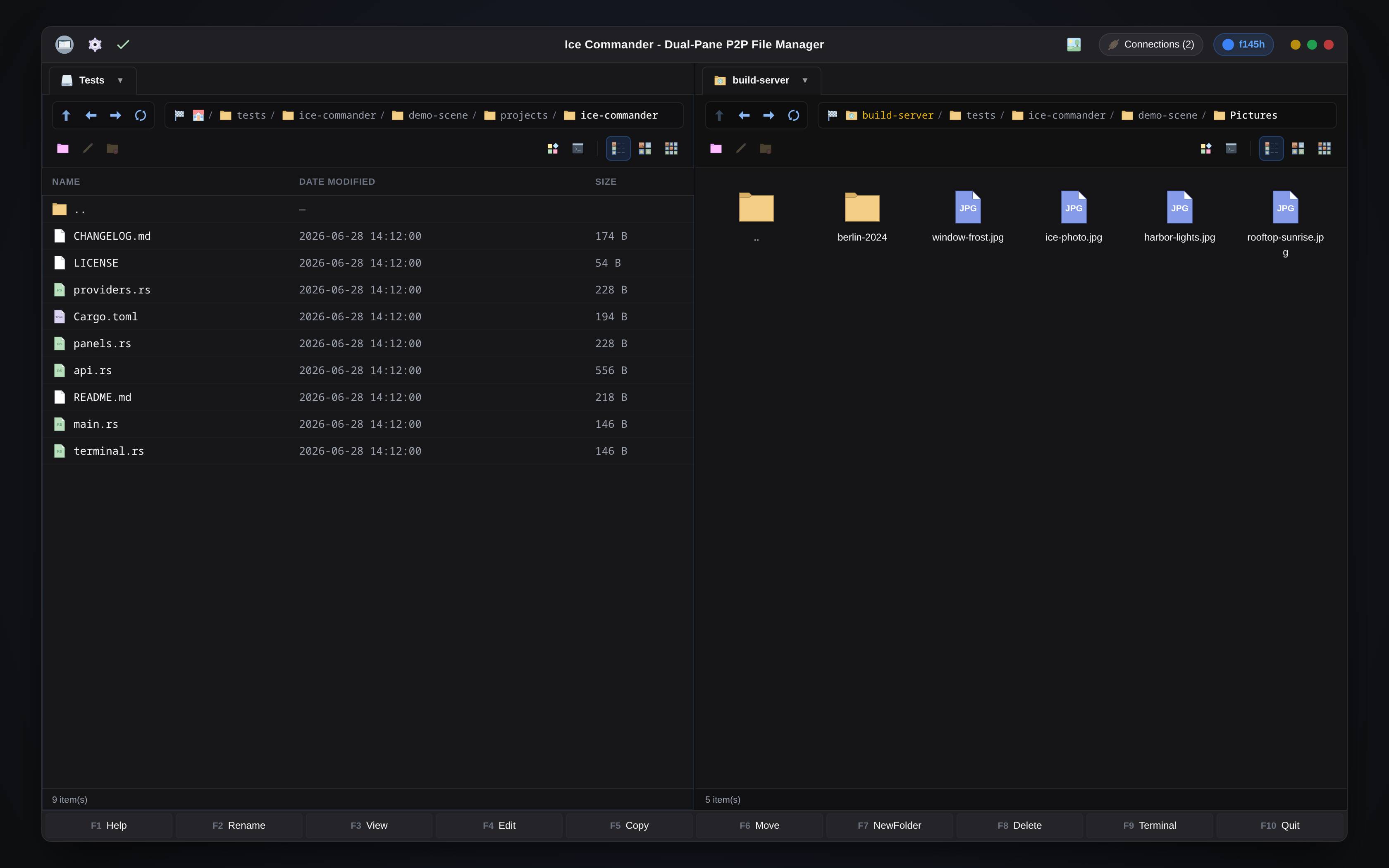Screen dimensions: 1389x868
Task: Click F8 Delete button
Action: (1019, 825)
